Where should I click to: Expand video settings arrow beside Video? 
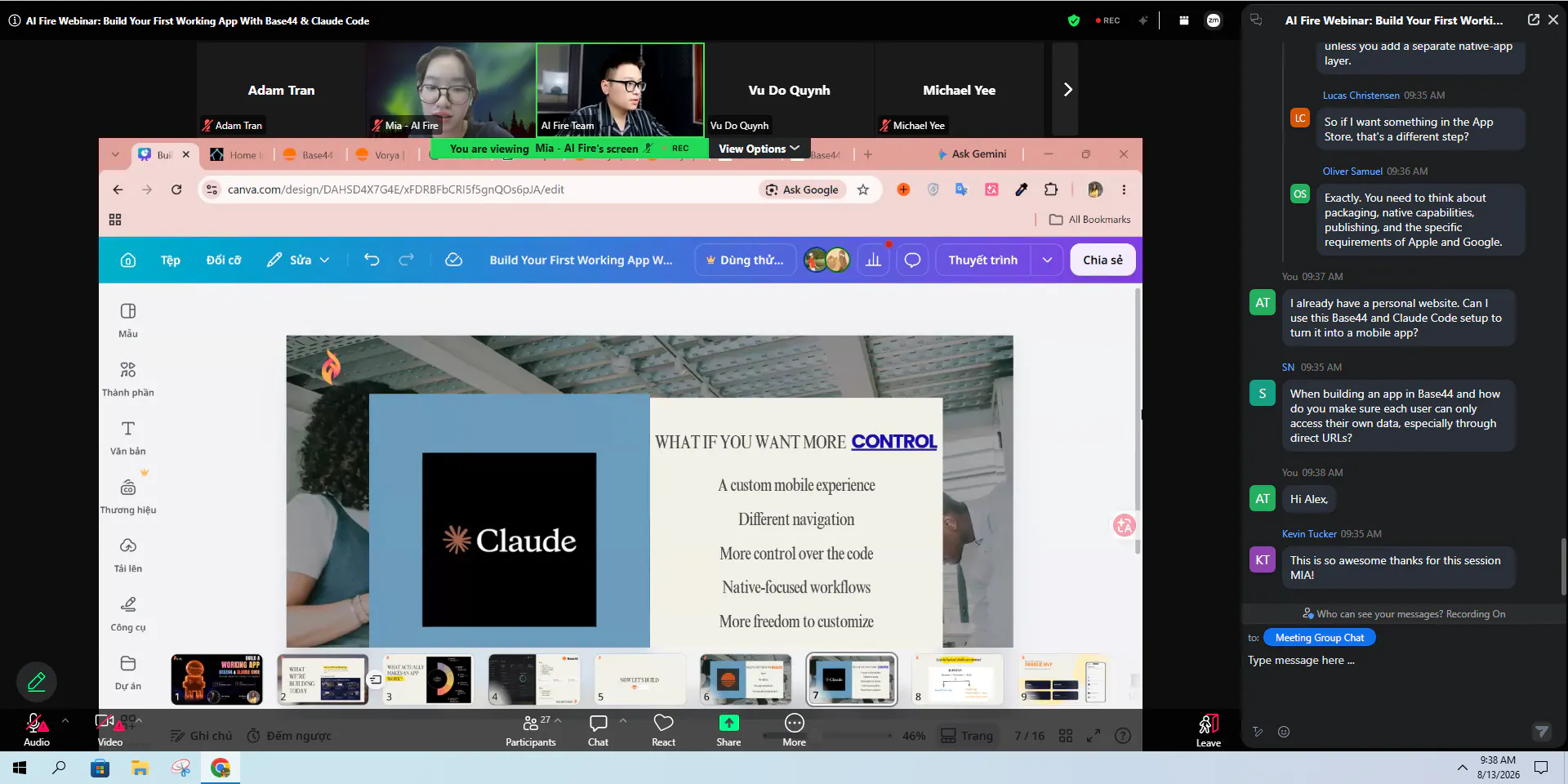[x=139, y=720]
